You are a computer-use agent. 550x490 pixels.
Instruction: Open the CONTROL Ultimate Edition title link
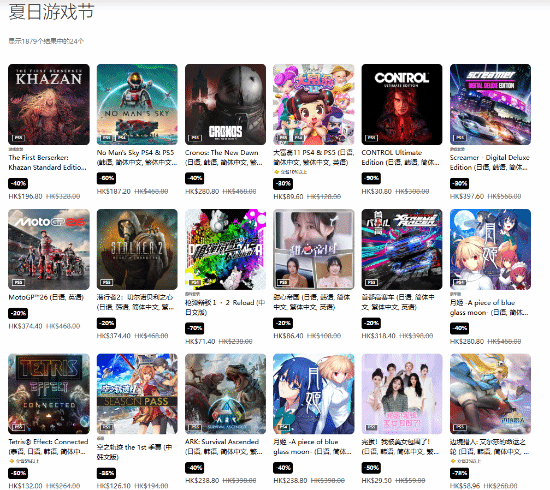400,157
